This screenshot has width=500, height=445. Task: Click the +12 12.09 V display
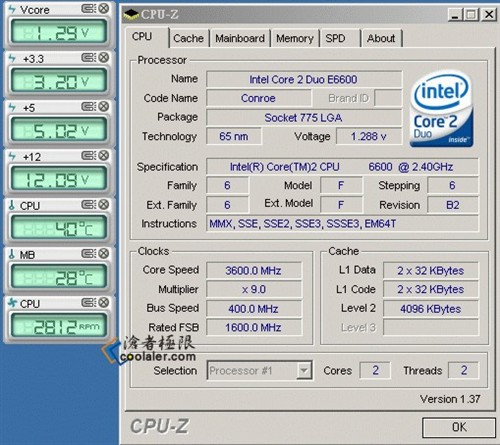(59, 179)
